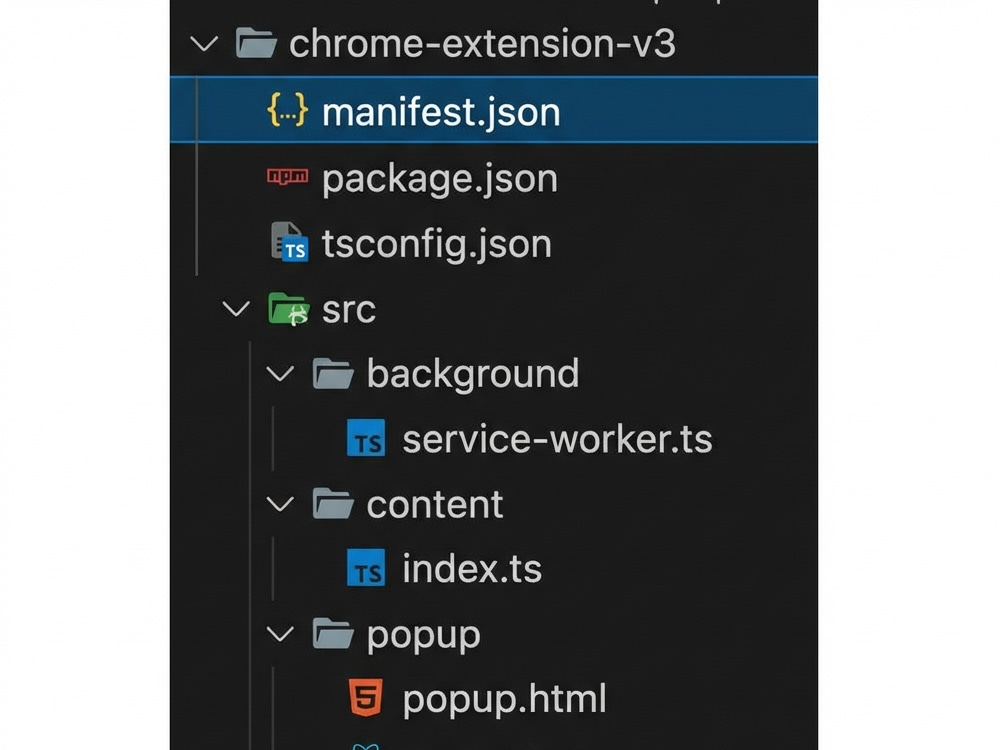The image size is (1000, 750).
Task: Click the npm icon beside package.json
Action: click(288, 176)
